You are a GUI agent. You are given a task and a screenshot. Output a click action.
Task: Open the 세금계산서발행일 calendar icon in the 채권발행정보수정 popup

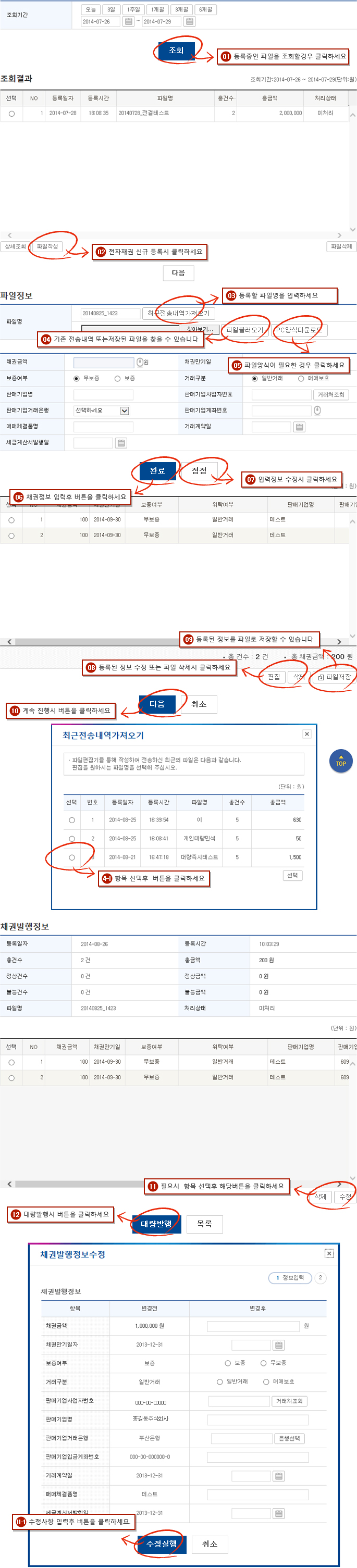click(x=279, y=1513)
